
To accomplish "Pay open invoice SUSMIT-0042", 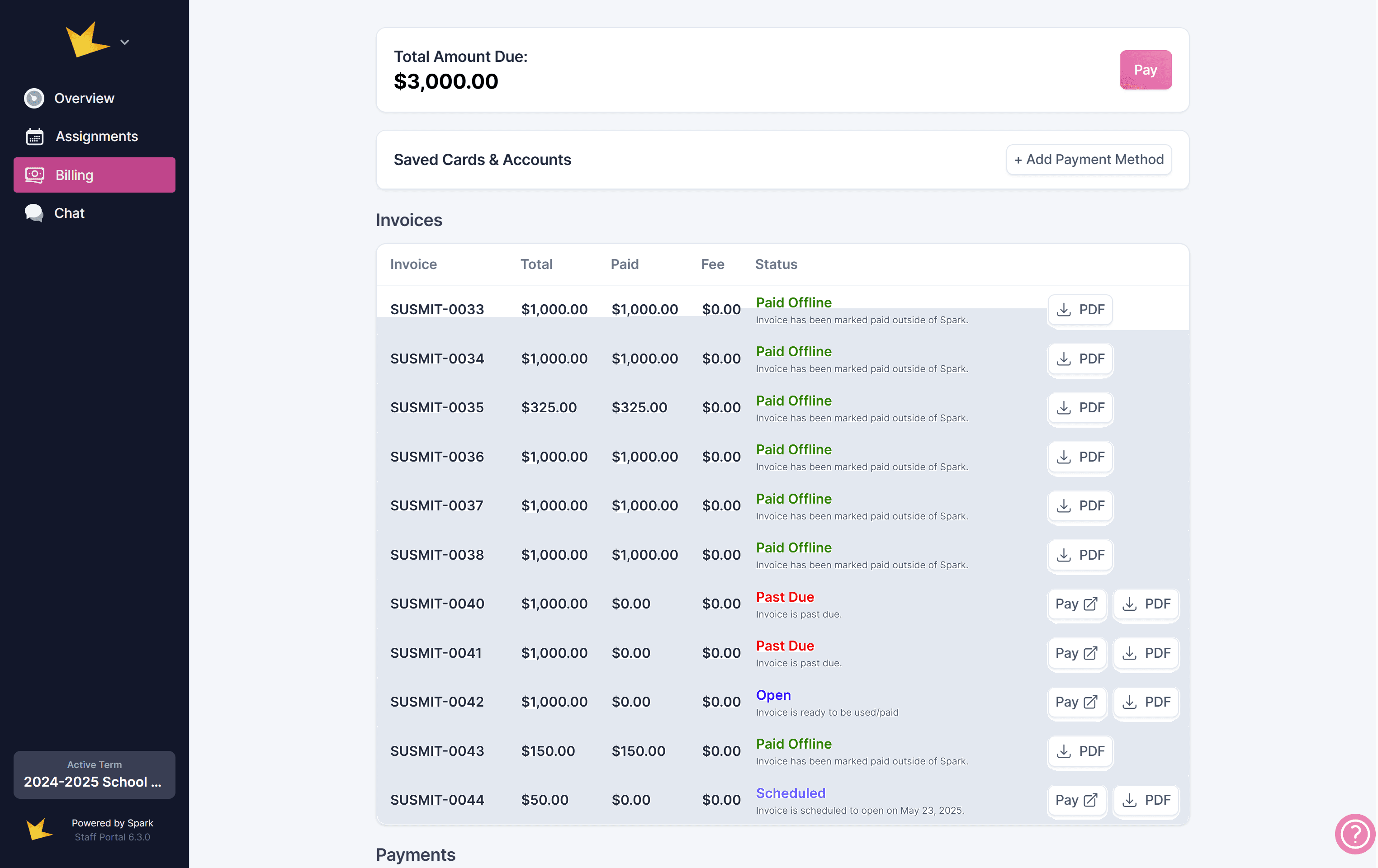I will (1076, 702).
